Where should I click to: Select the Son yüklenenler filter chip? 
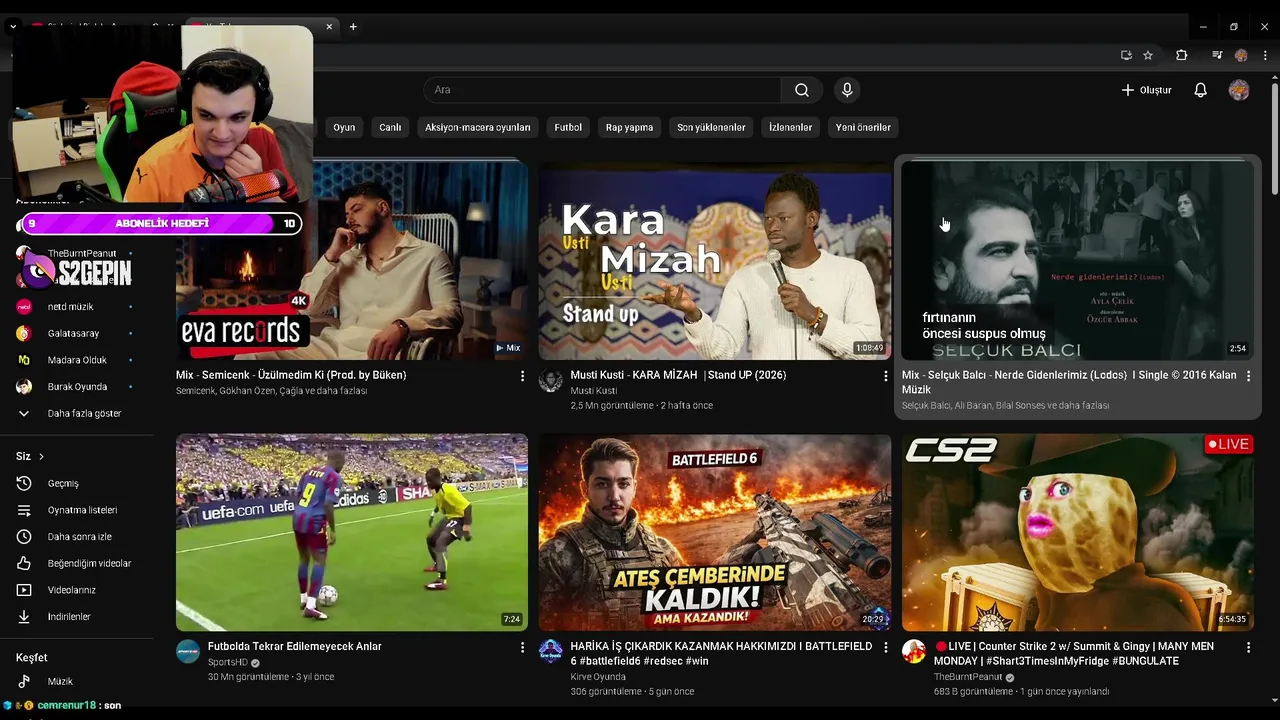click(x=711, y=127)
